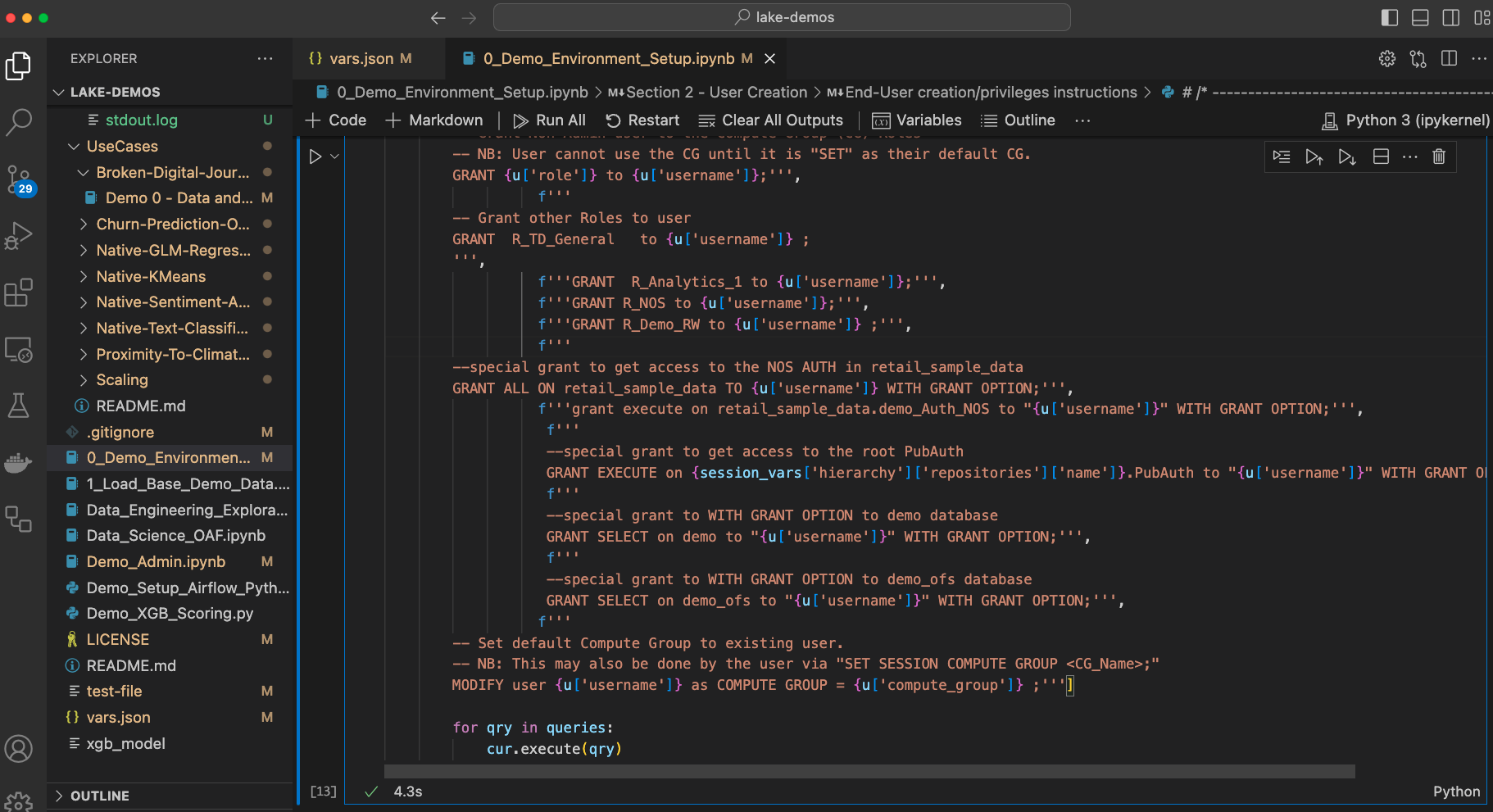Expand the OUTLINE section

170,796
